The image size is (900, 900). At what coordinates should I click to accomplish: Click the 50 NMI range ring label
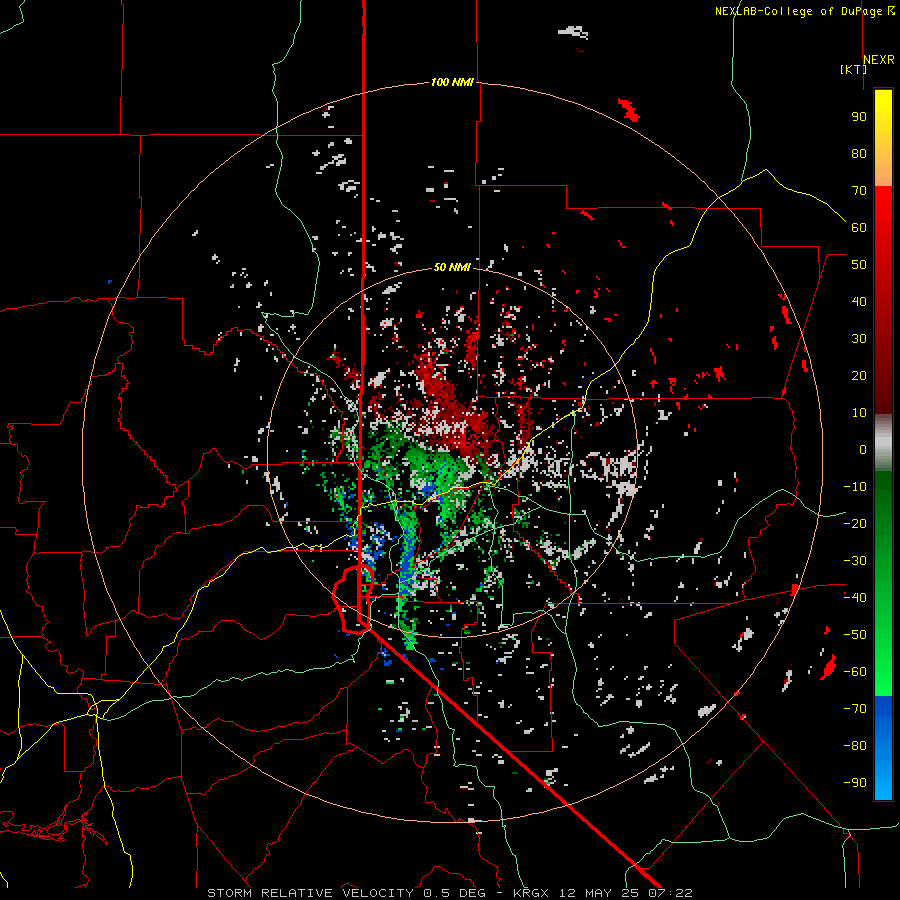point(452,267)
